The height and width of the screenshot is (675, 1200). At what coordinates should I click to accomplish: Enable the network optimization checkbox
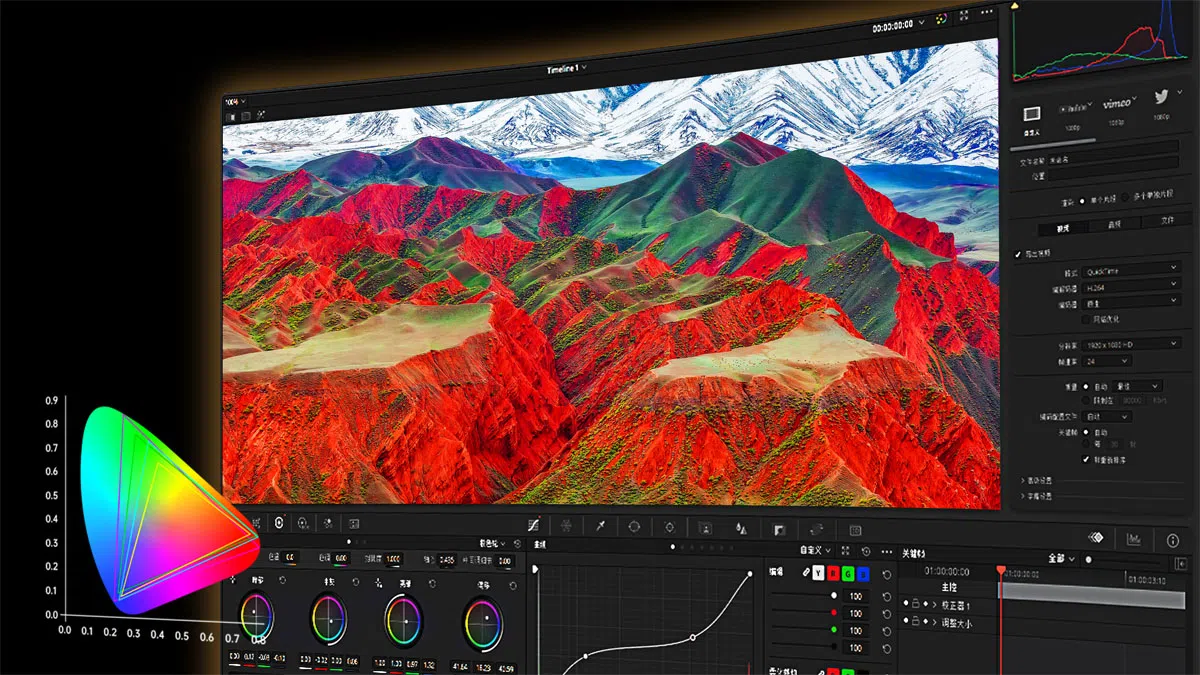[1086, 320]
